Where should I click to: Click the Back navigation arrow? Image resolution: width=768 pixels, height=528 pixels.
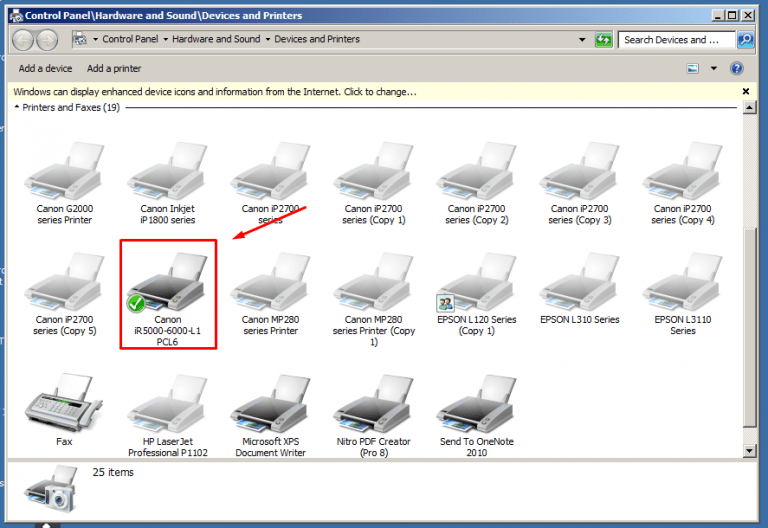[23, 40]
